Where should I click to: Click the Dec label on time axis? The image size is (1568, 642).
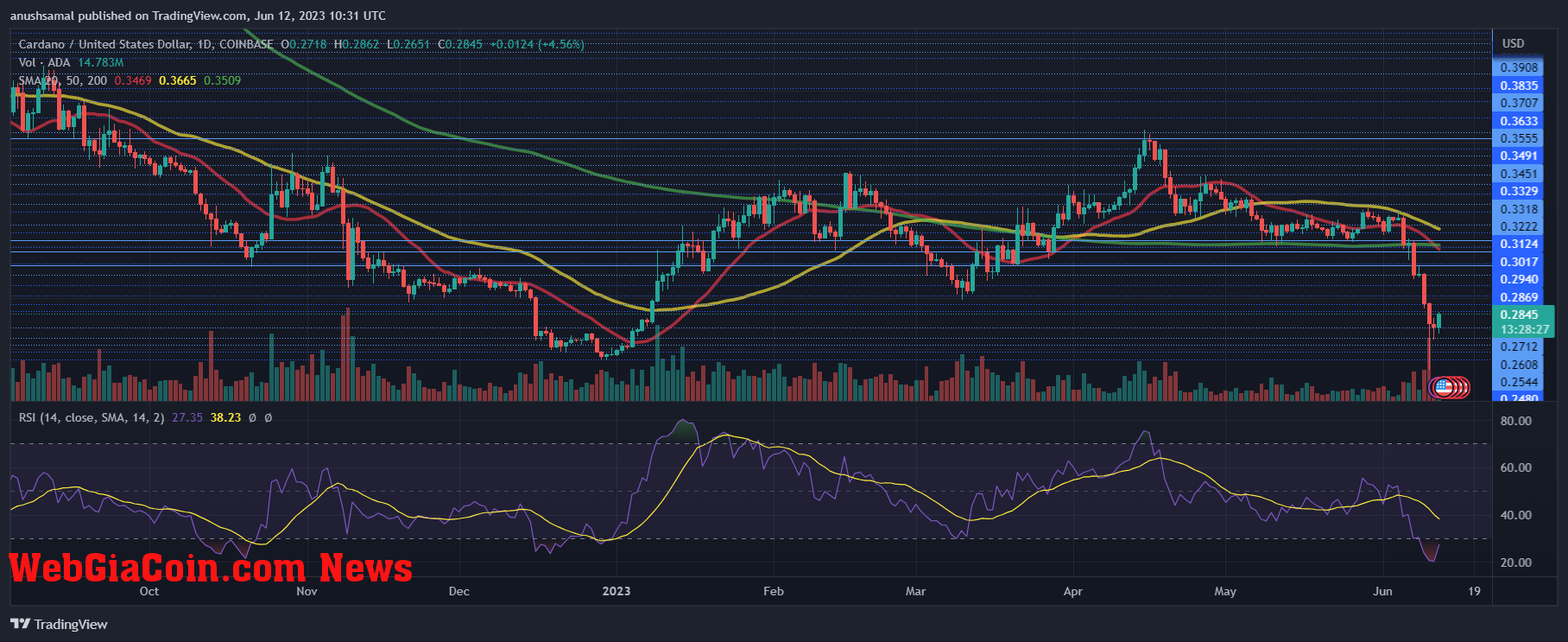459,591
